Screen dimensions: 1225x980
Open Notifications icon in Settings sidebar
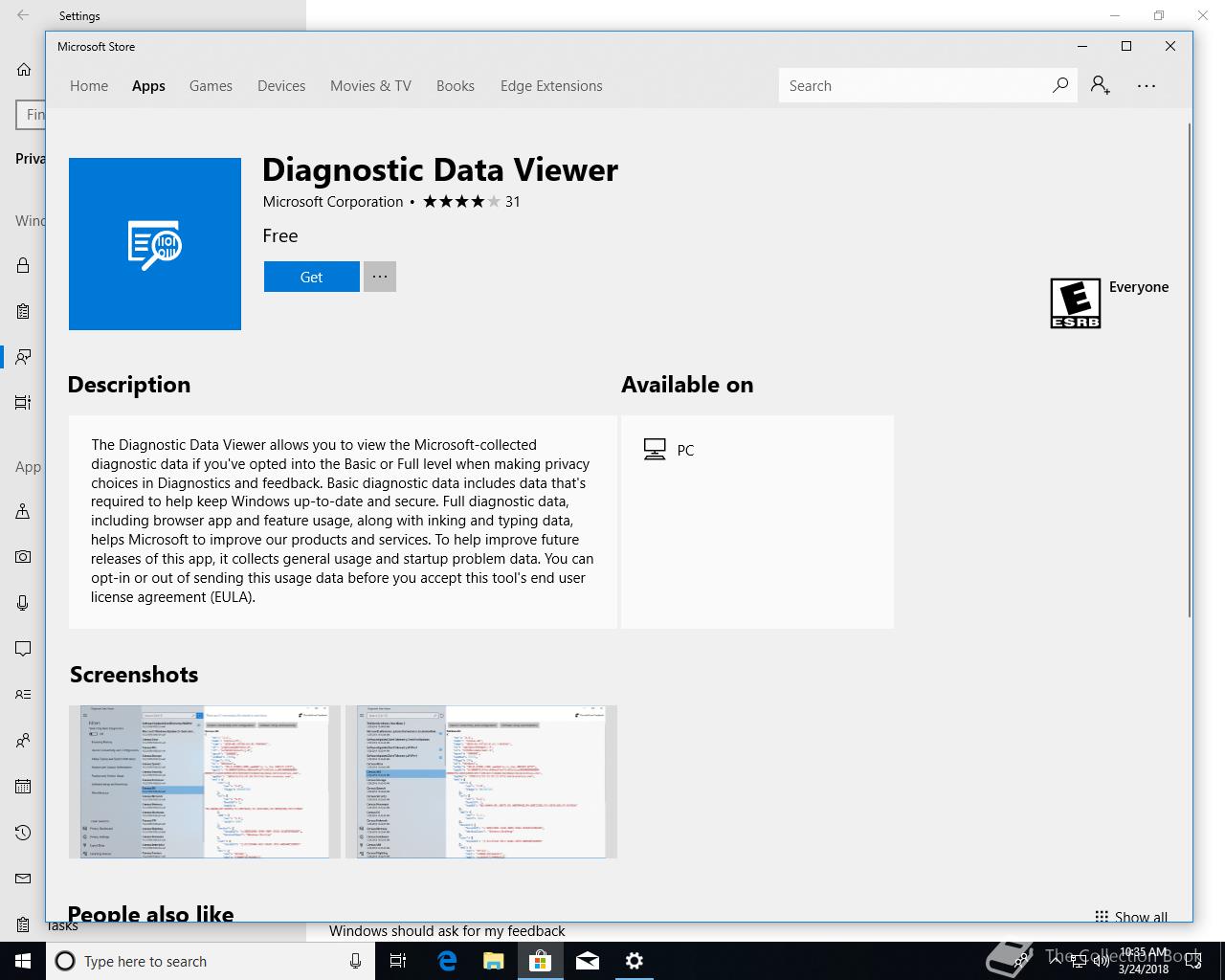tap(23, 649)
